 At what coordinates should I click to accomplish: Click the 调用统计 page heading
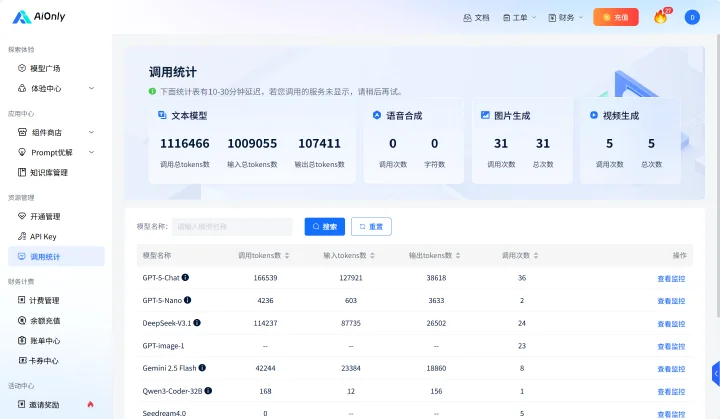pos(173,72)
